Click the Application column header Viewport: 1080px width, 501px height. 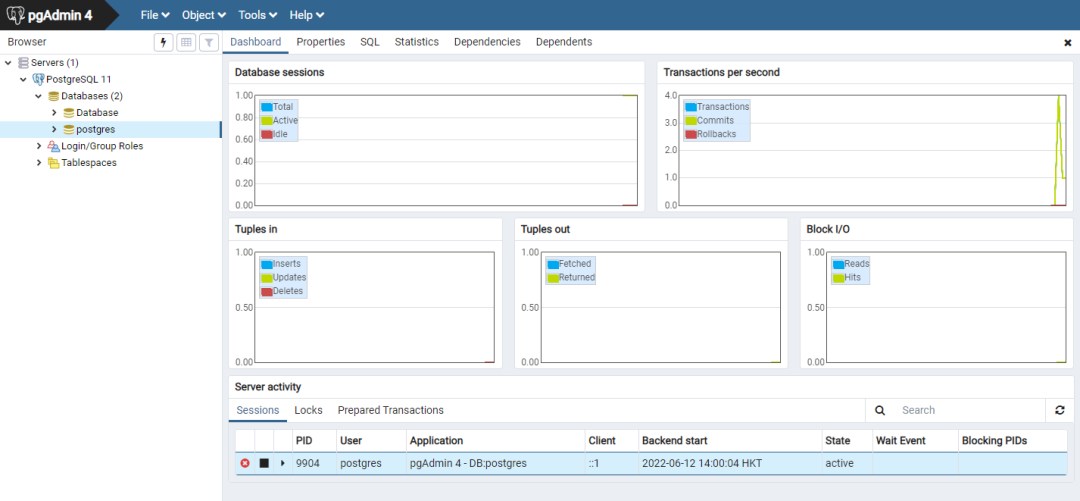(495, 440)
